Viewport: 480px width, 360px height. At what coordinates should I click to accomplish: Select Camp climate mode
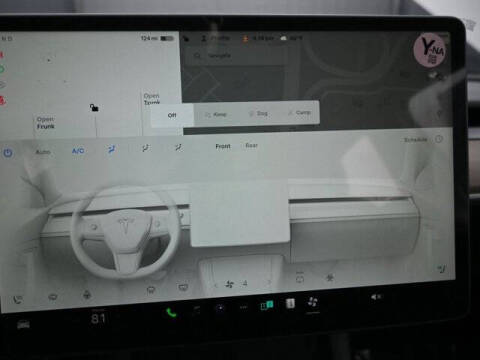pos(300,112)
